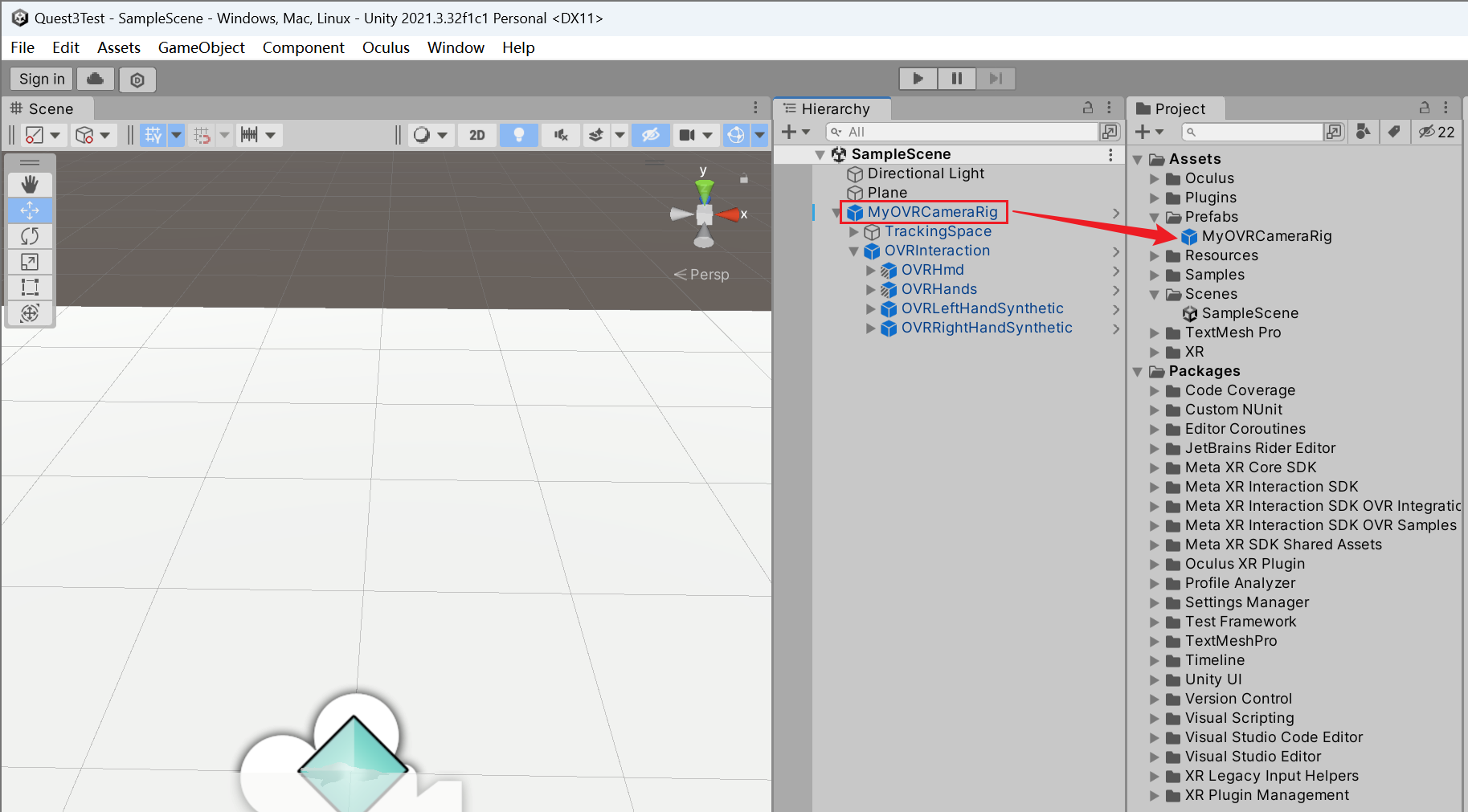The width and height of the screenshot is (1468, 812).
Task: Open the File menu
Action: pyautogui.click(x=22, y=47)
